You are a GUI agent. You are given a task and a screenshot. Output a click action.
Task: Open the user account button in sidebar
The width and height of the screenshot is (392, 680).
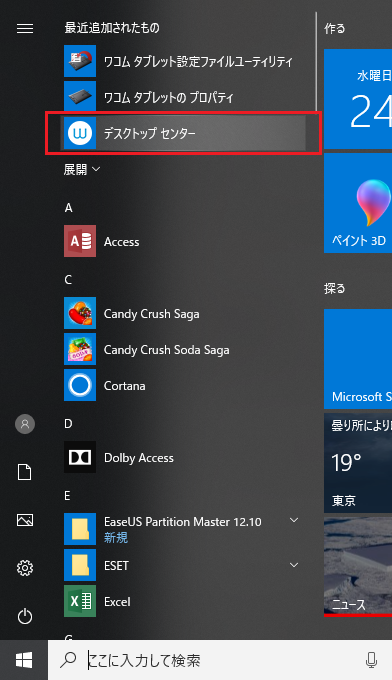(25, 424)
